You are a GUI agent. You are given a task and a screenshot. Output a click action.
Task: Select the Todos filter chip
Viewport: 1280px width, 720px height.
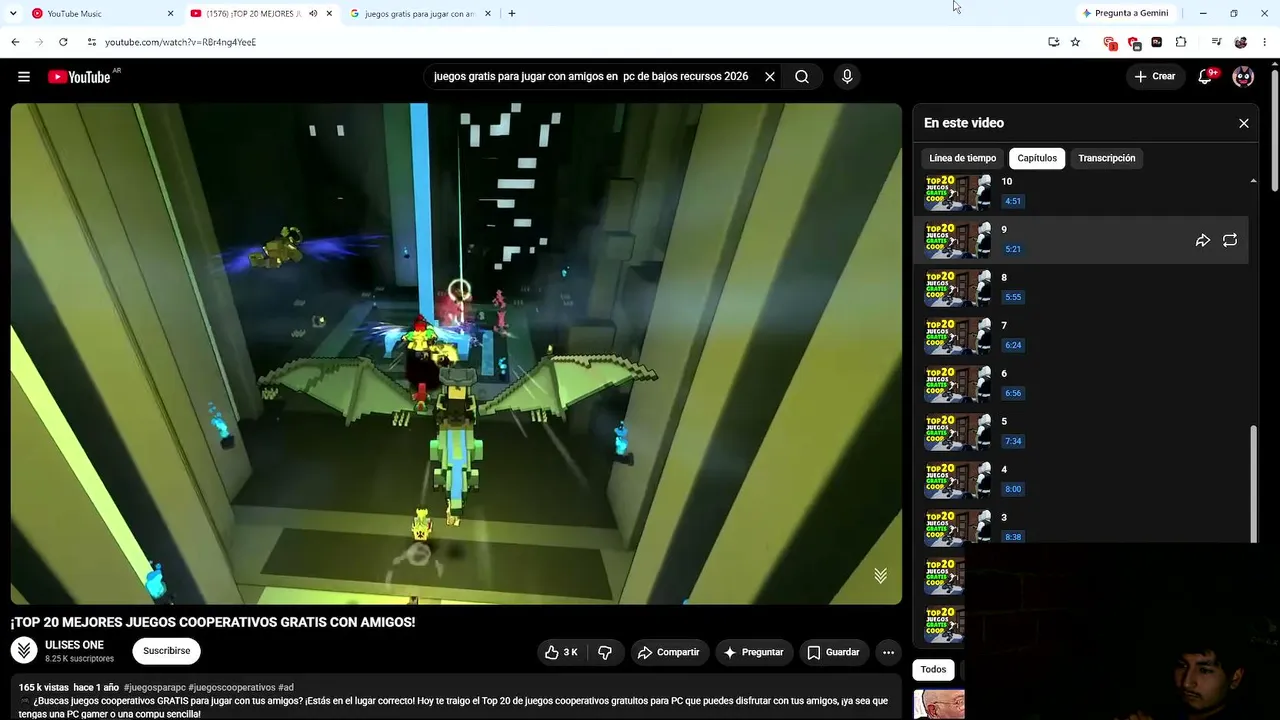(933, 669)
